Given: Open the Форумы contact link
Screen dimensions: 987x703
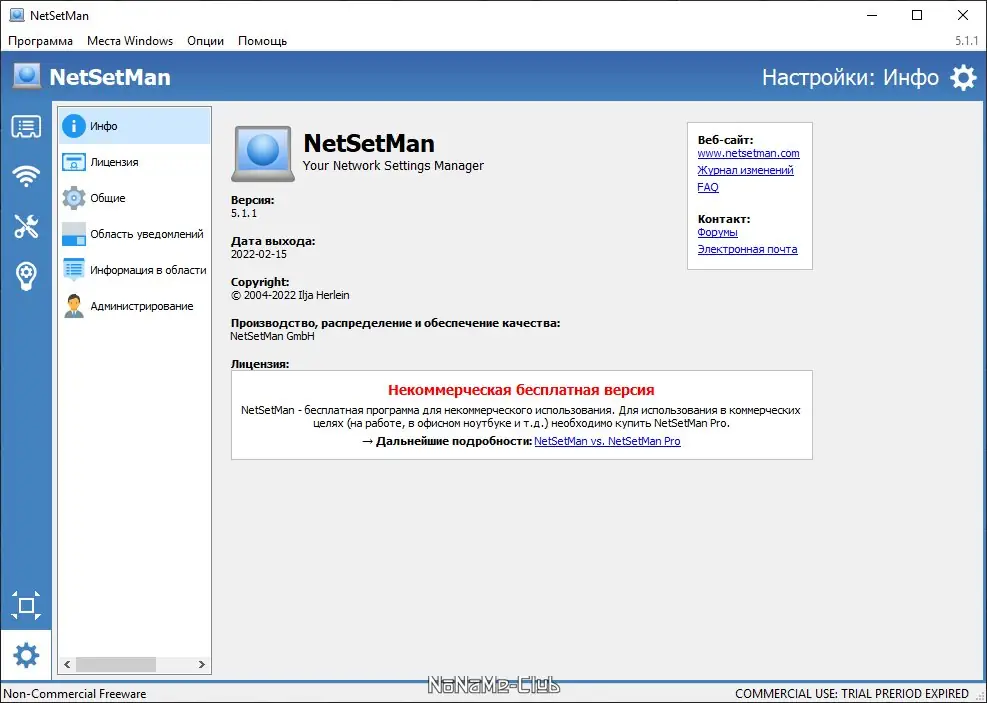Looking at the screenshot, I should tap(718, 232).
